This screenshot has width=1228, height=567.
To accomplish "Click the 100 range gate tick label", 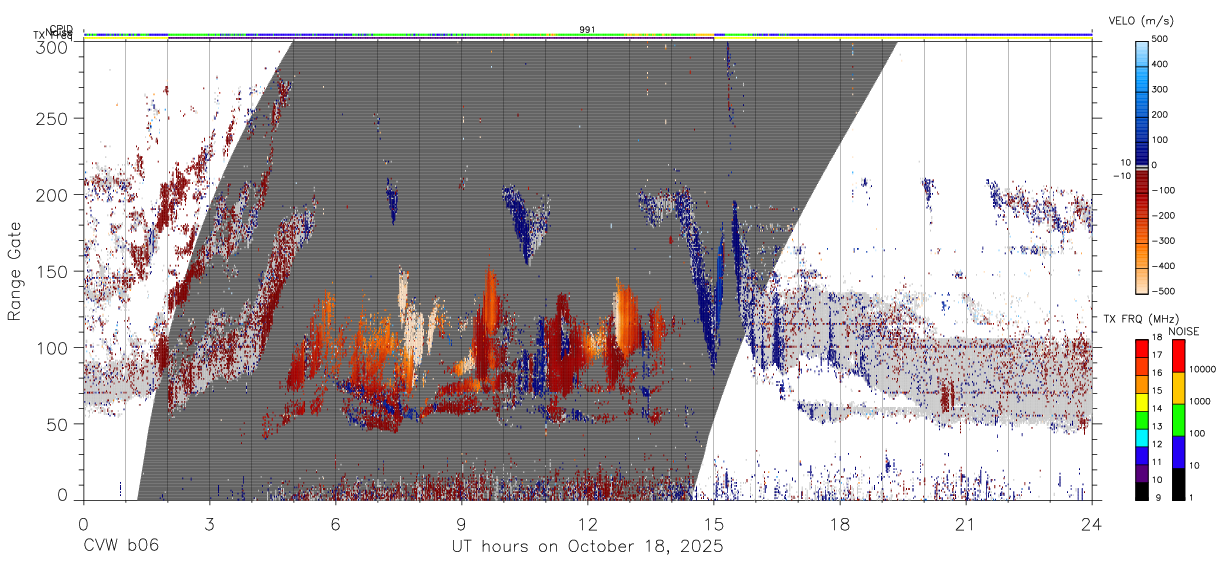I will (x=52, y=348).
